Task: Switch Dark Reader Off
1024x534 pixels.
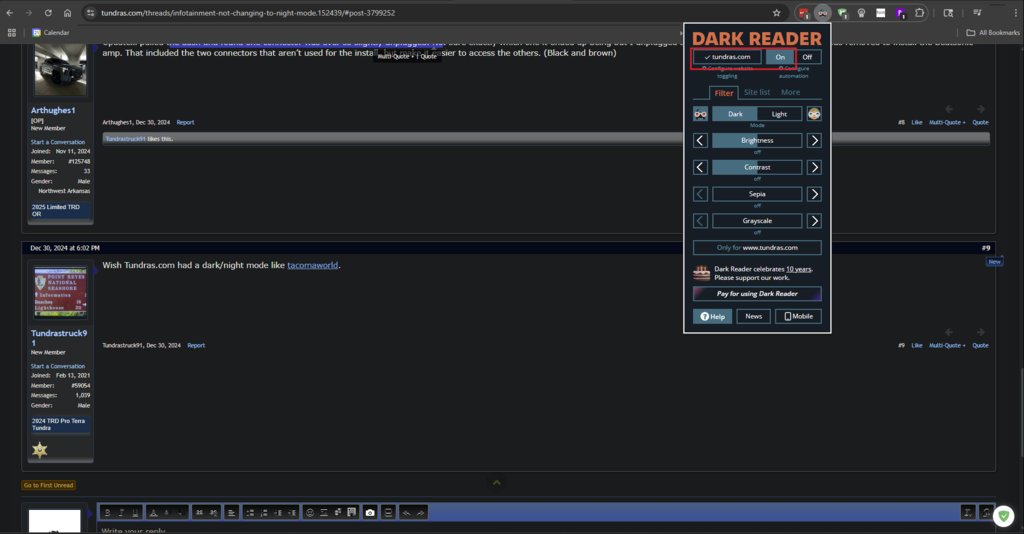Action: [x=807, y=57]
